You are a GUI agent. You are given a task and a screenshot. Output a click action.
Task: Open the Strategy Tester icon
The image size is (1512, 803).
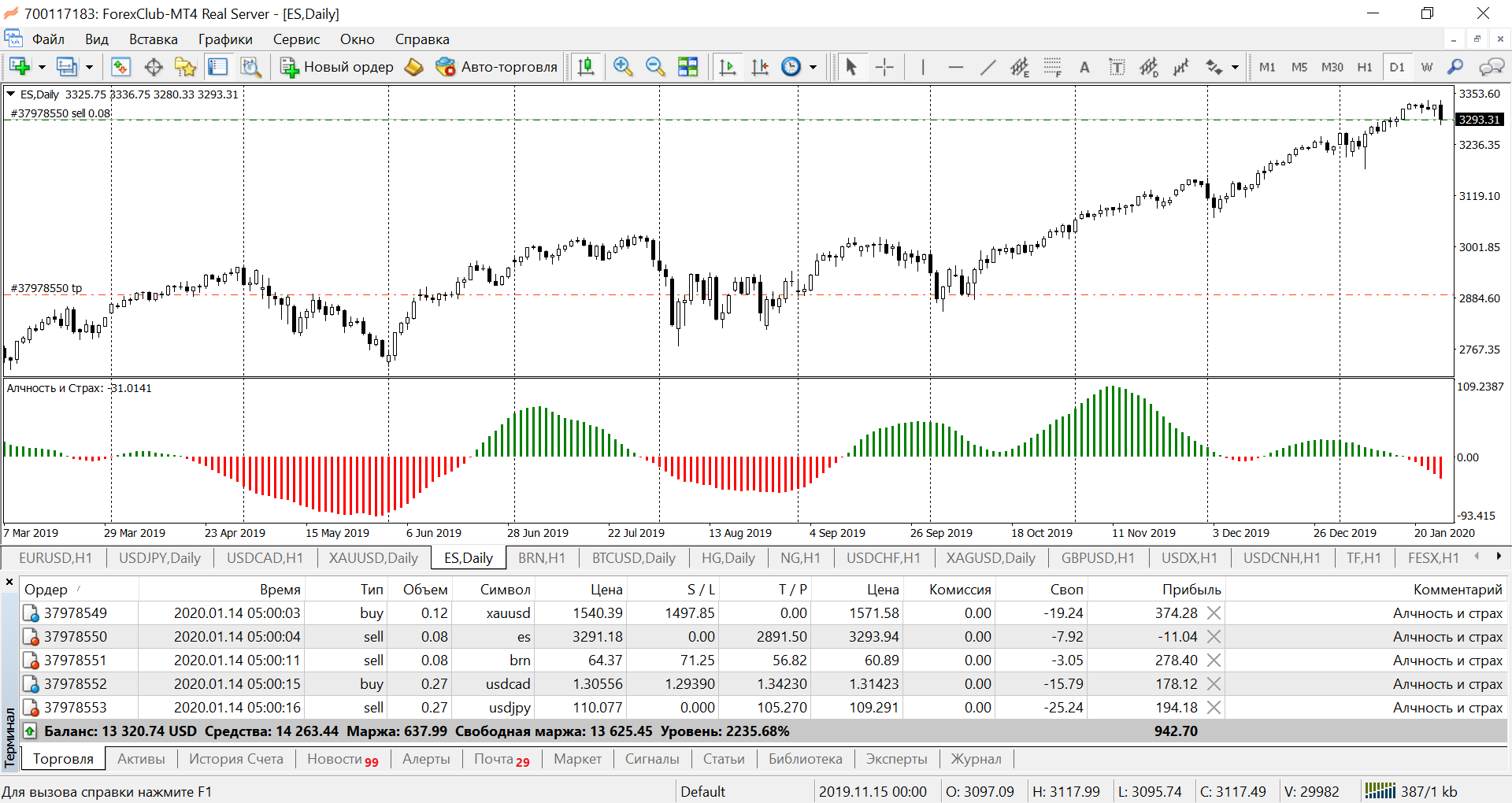(x=250, y=67)
